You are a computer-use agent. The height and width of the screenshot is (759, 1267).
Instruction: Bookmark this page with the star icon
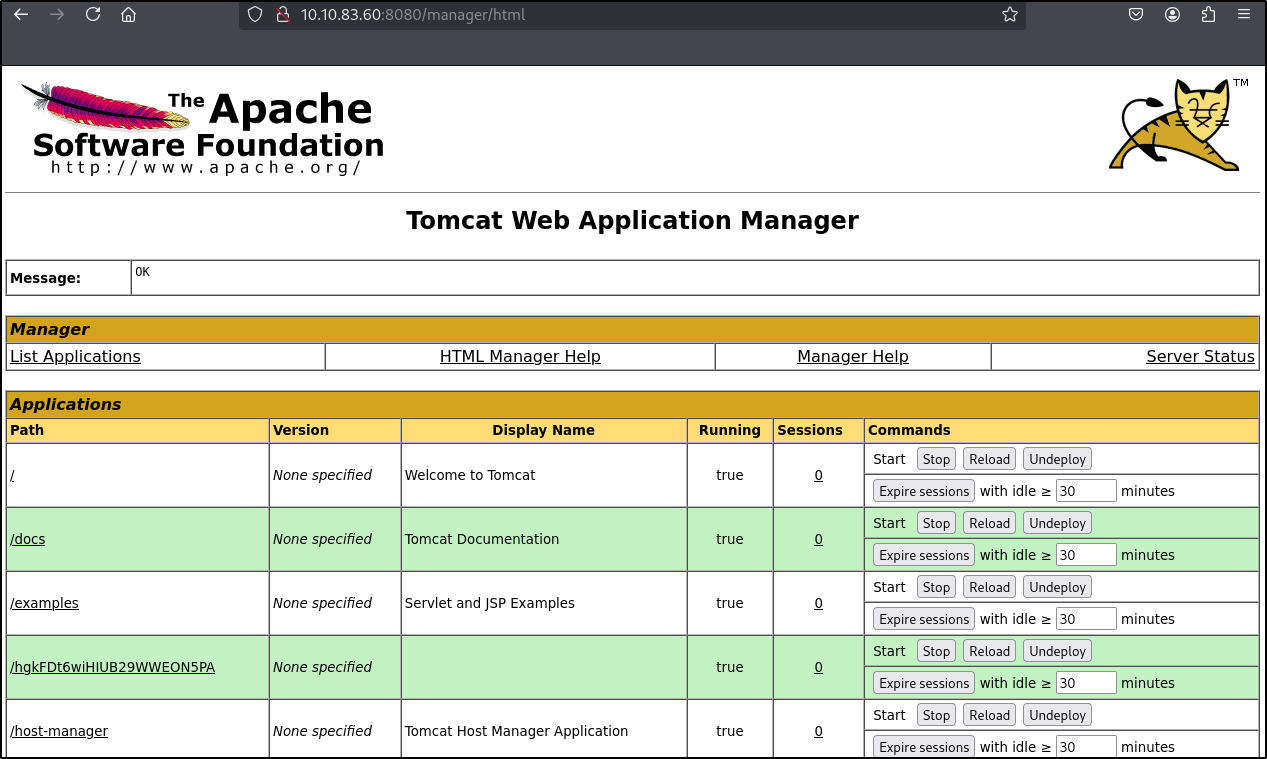1009,15
